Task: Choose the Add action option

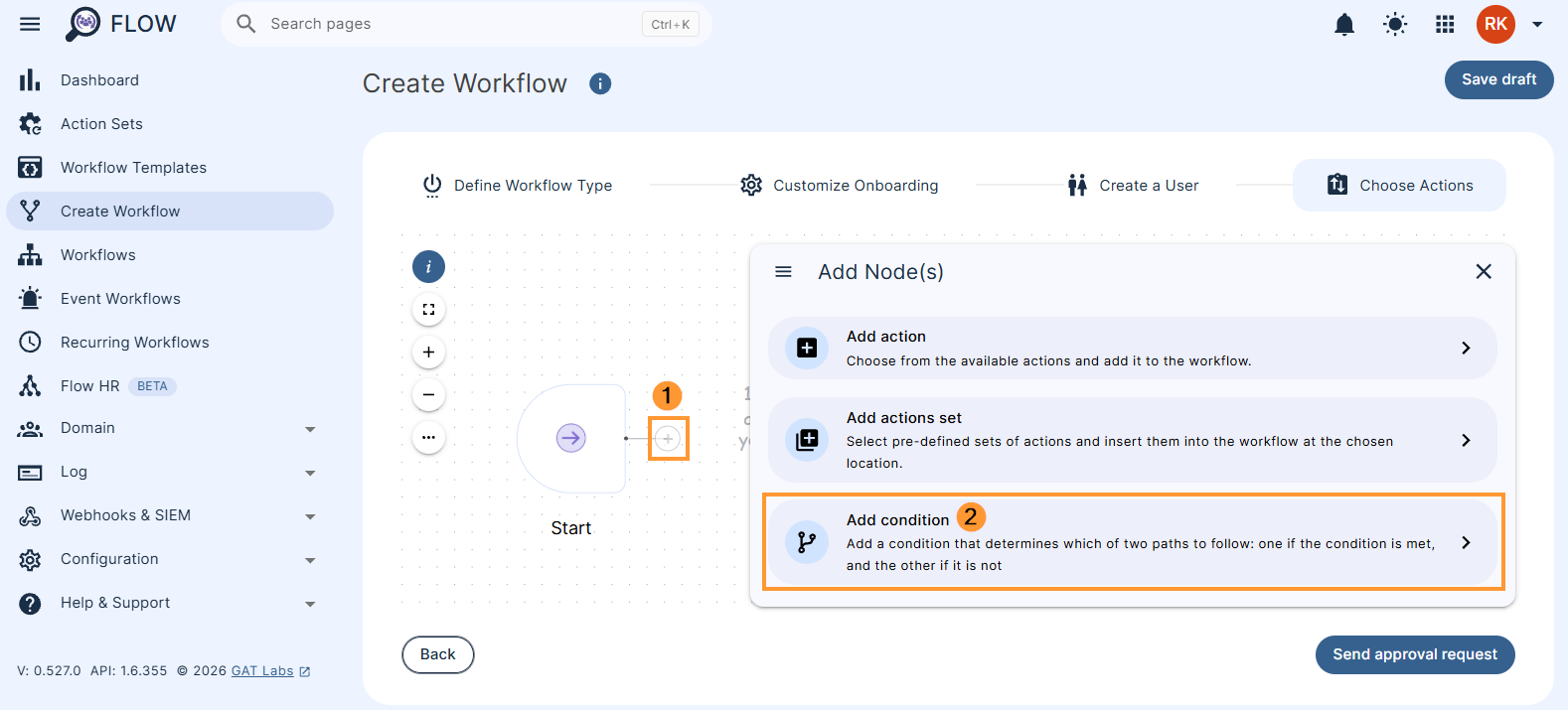Action: coord(1132,348)
